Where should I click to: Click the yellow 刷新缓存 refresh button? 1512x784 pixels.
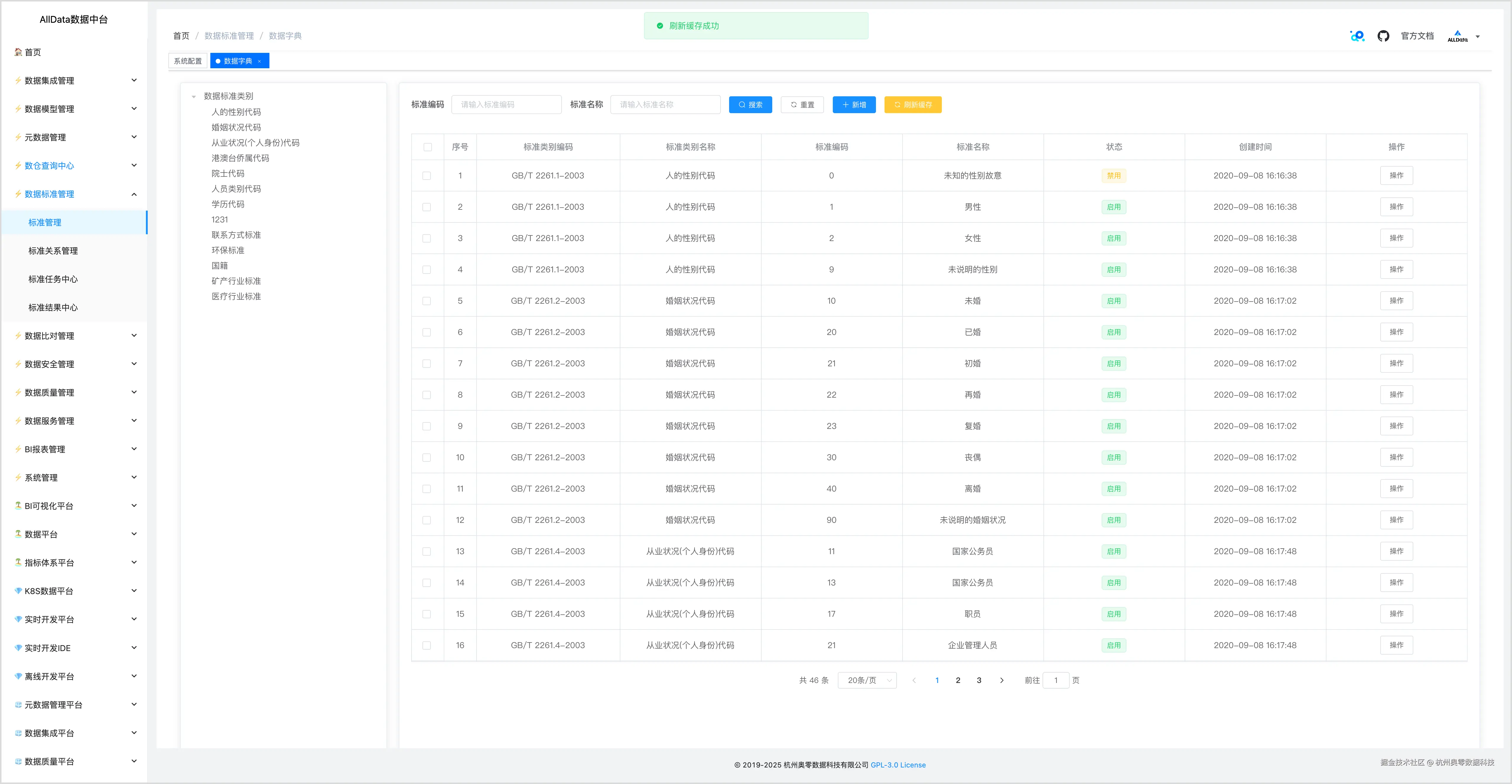pos(913,105)
